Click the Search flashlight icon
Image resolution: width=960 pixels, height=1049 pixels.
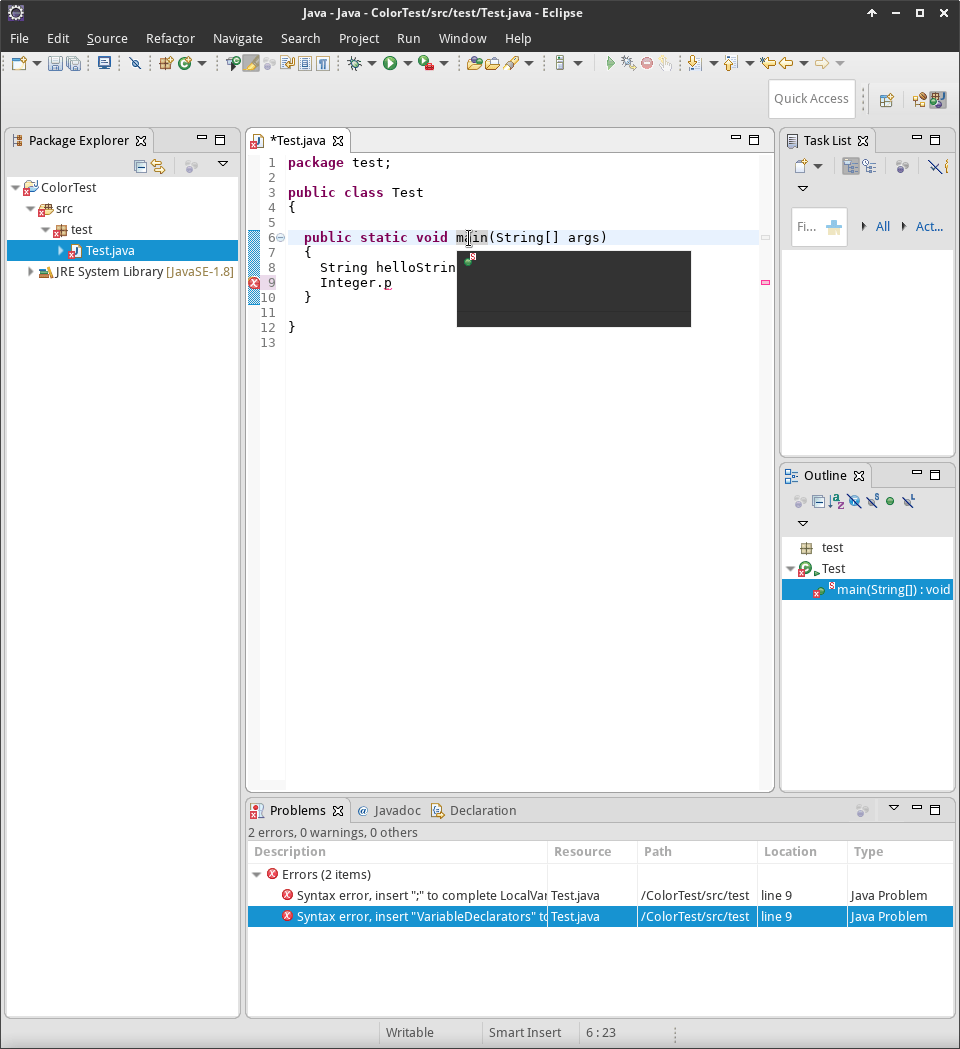512,64
